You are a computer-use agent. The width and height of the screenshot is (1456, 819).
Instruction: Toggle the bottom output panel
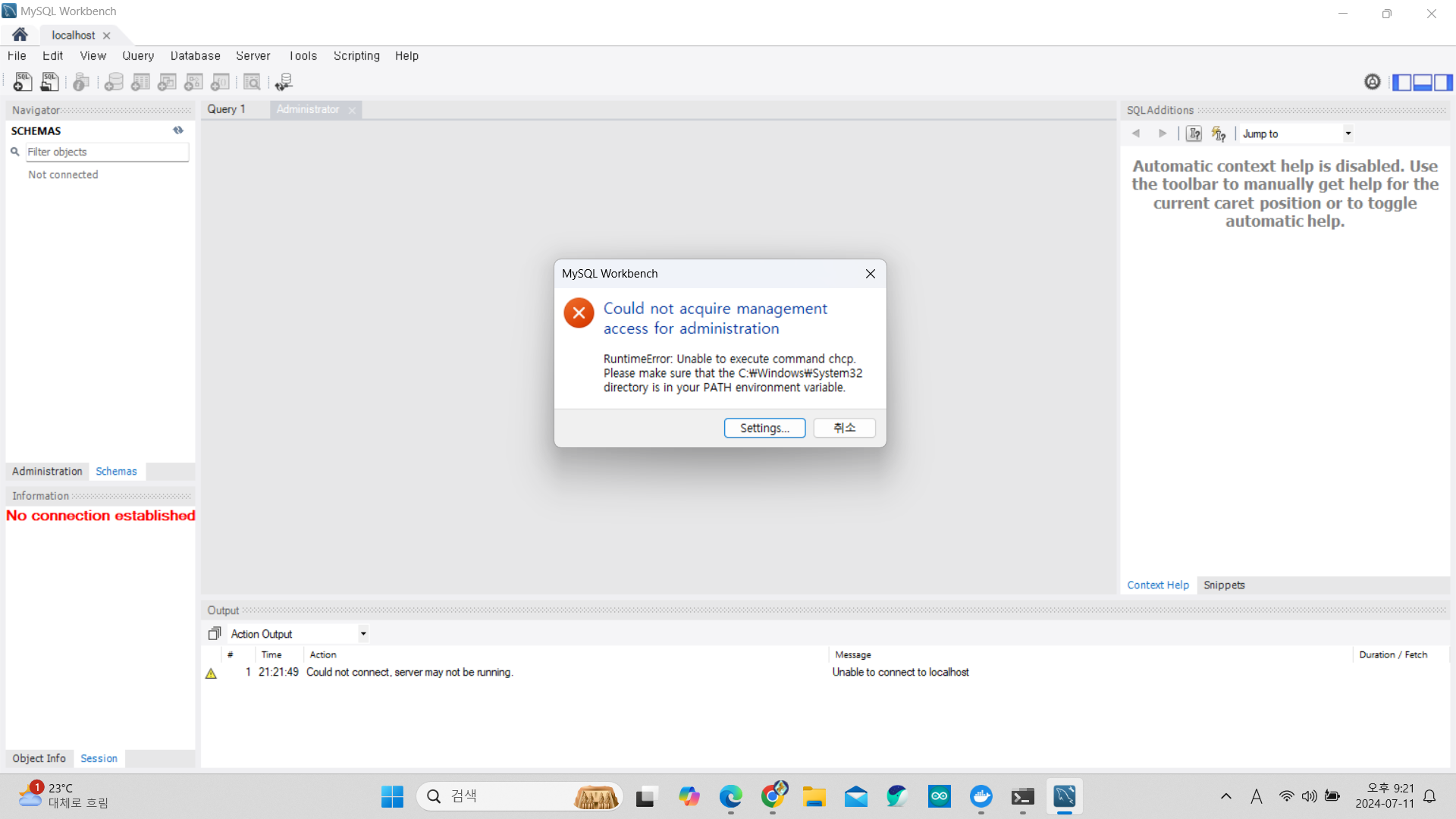pos(1423,82)
